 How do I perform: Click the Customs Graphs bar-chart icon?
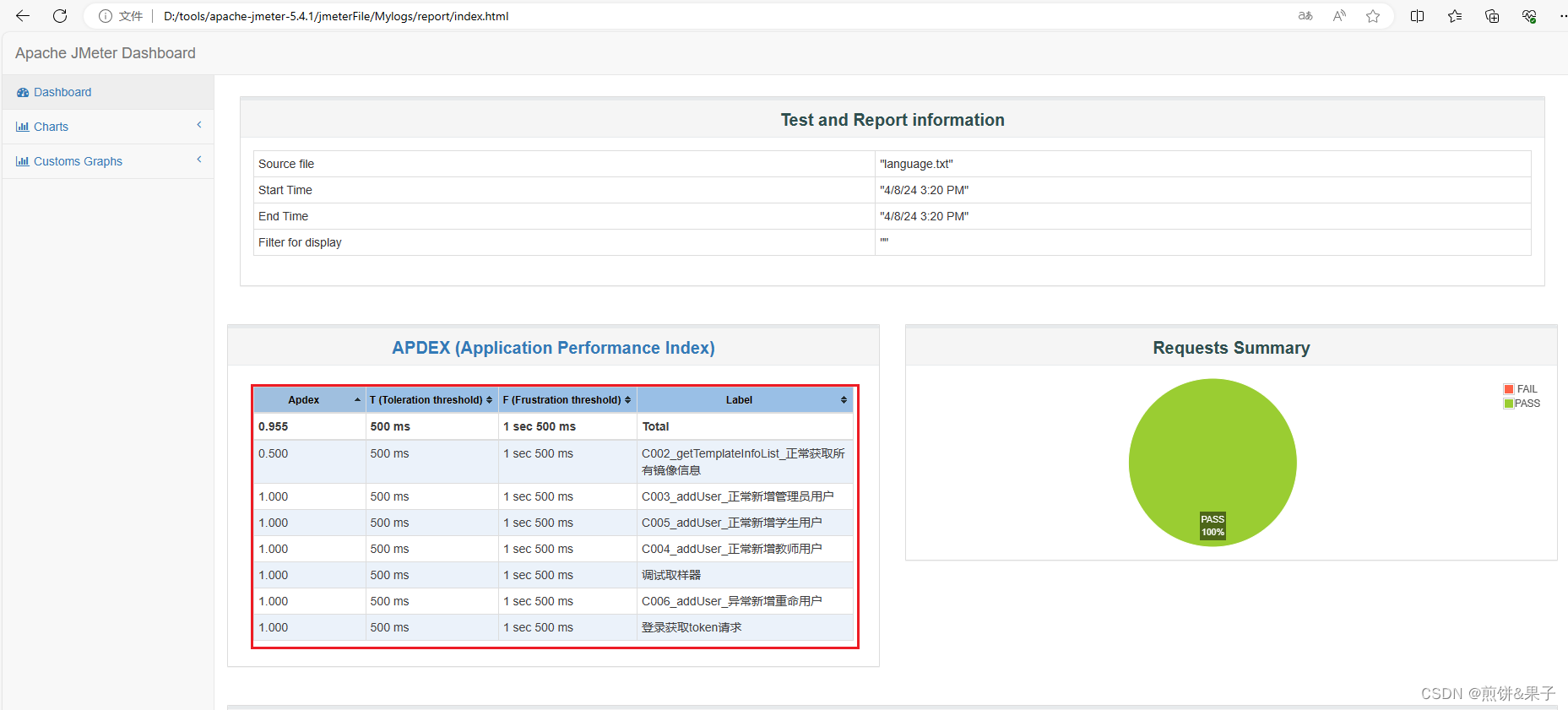click(x=23, y=161)
